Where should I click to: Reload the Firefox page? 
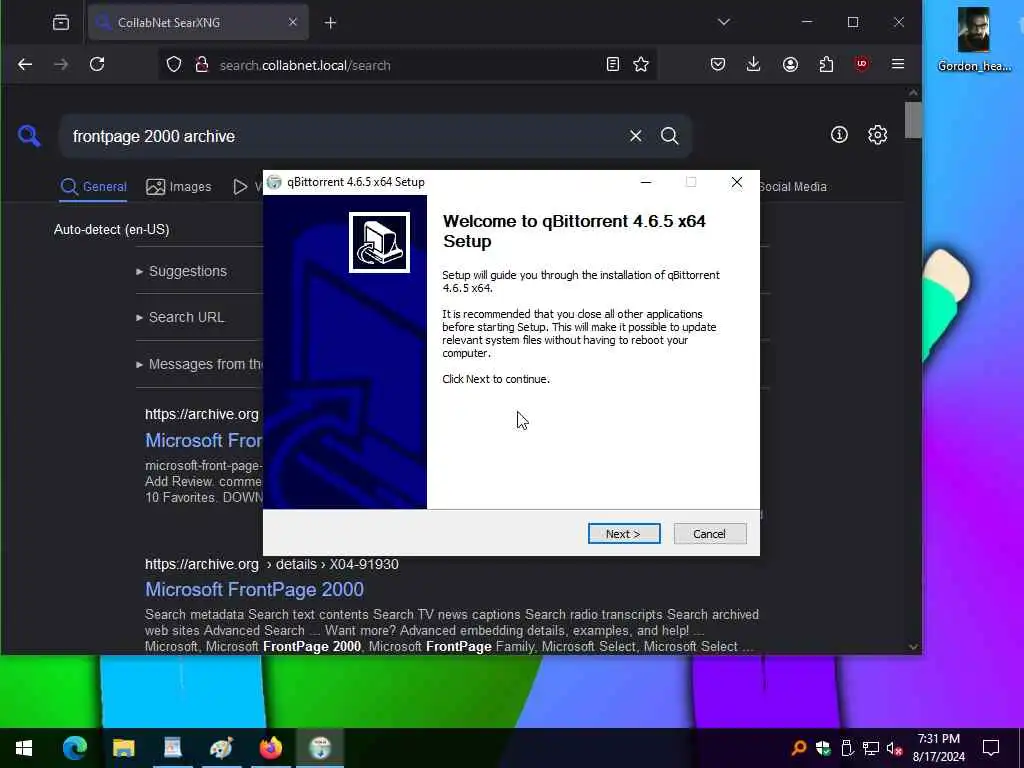point(97,65)
